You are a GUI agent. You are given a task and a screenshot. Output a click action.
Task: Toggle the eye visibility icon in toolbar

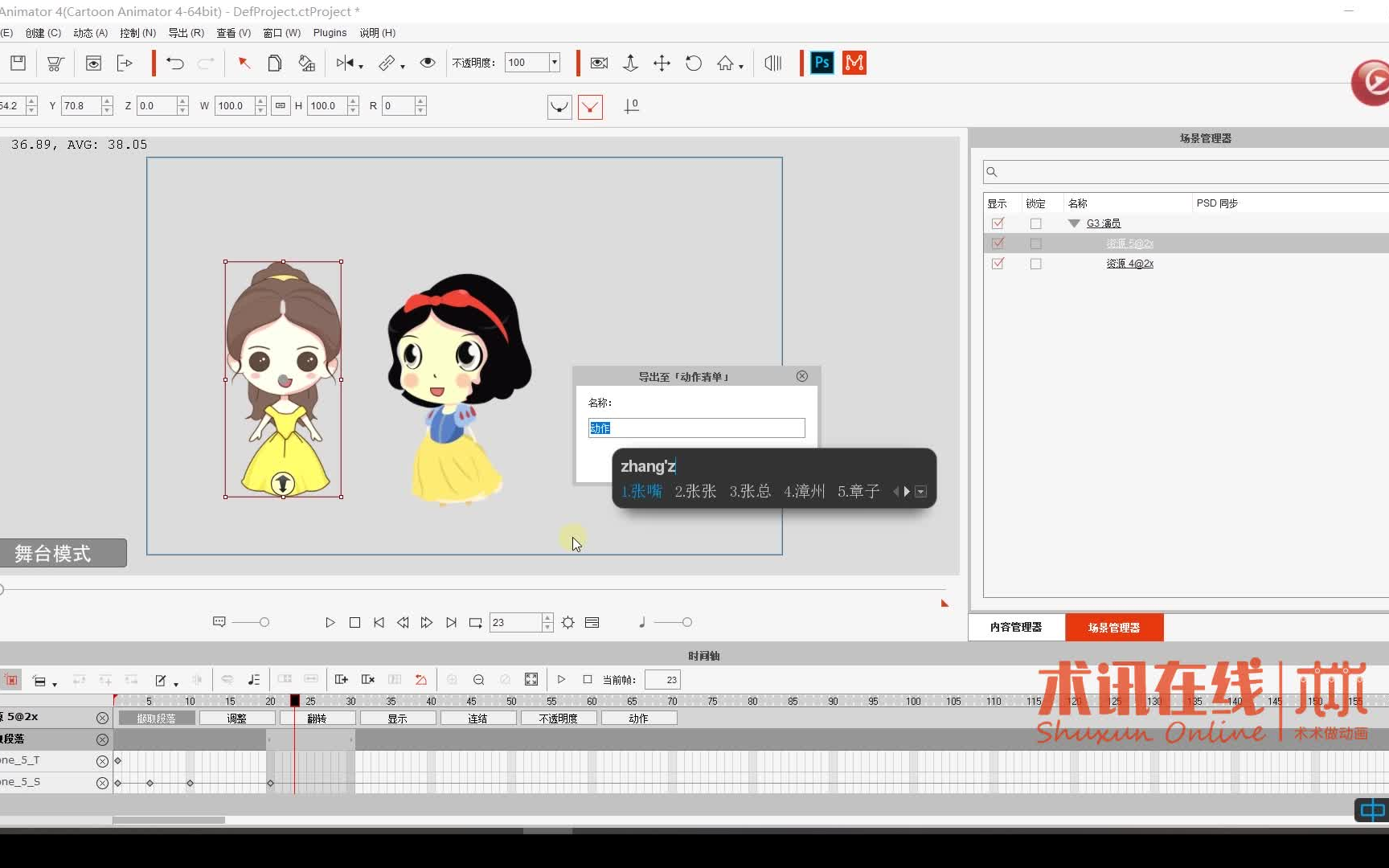[x=428, y=63]
